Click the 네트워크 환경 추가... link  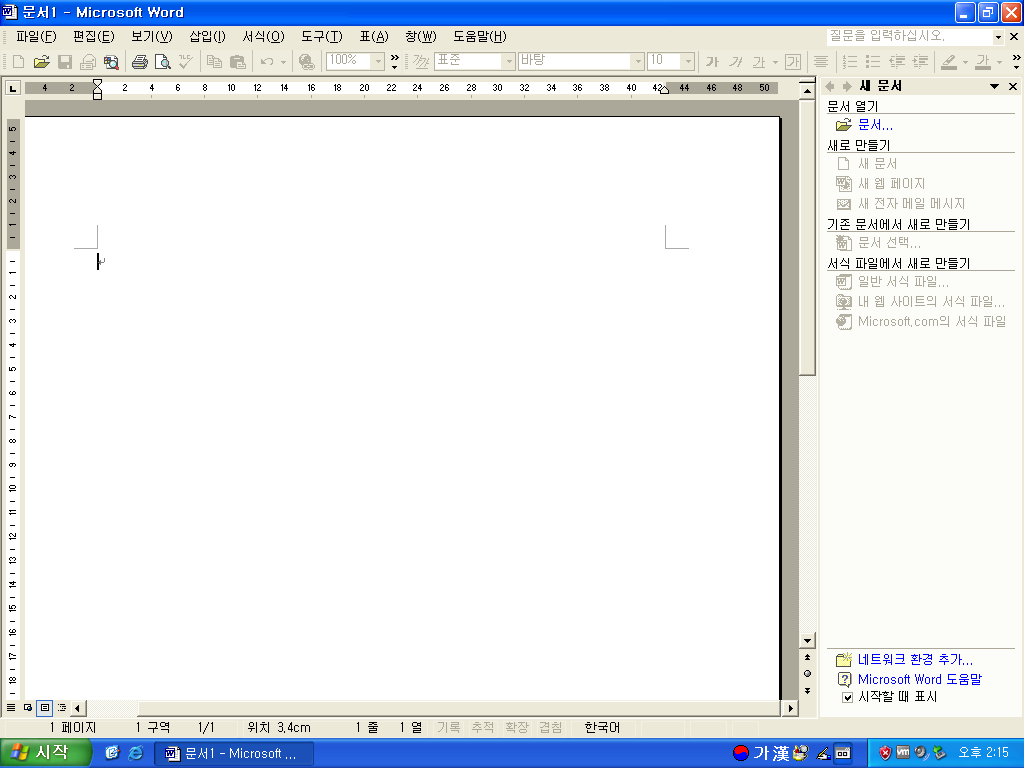[x=915, y=660]
